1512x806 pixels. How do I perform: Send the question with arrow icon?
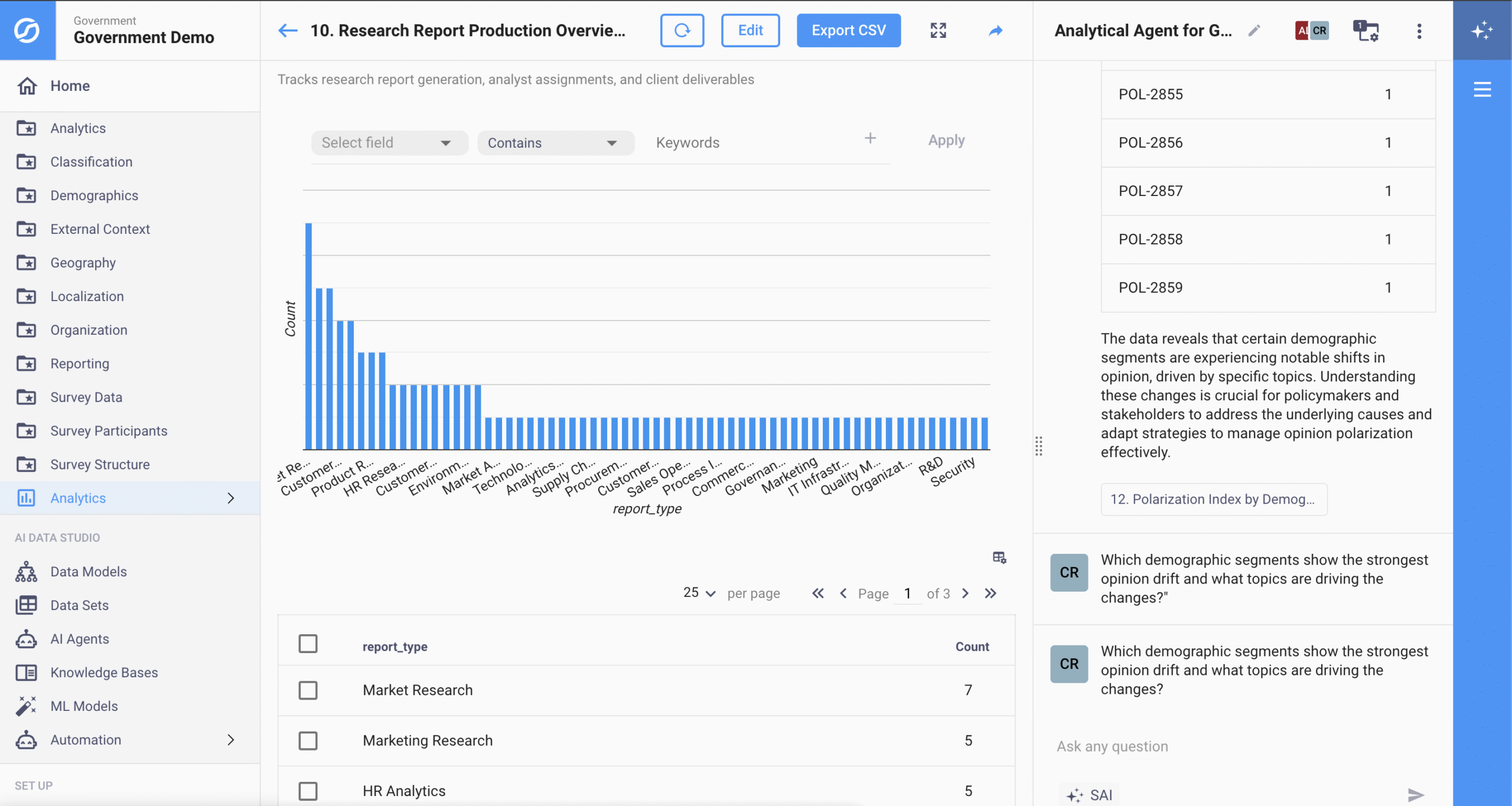[1415, 795]
